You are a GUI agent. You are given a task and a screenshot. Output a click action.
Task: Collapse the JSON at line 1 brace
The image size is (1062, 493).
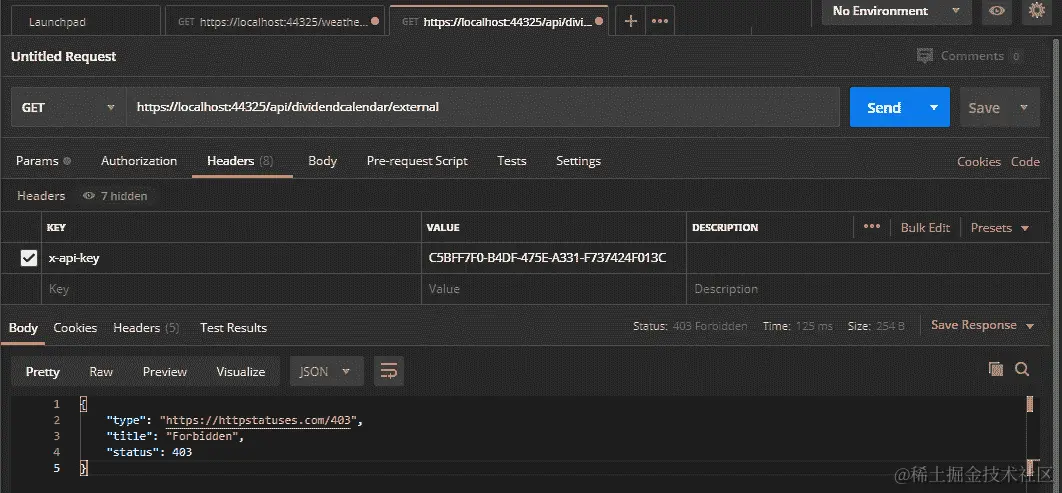83,404
